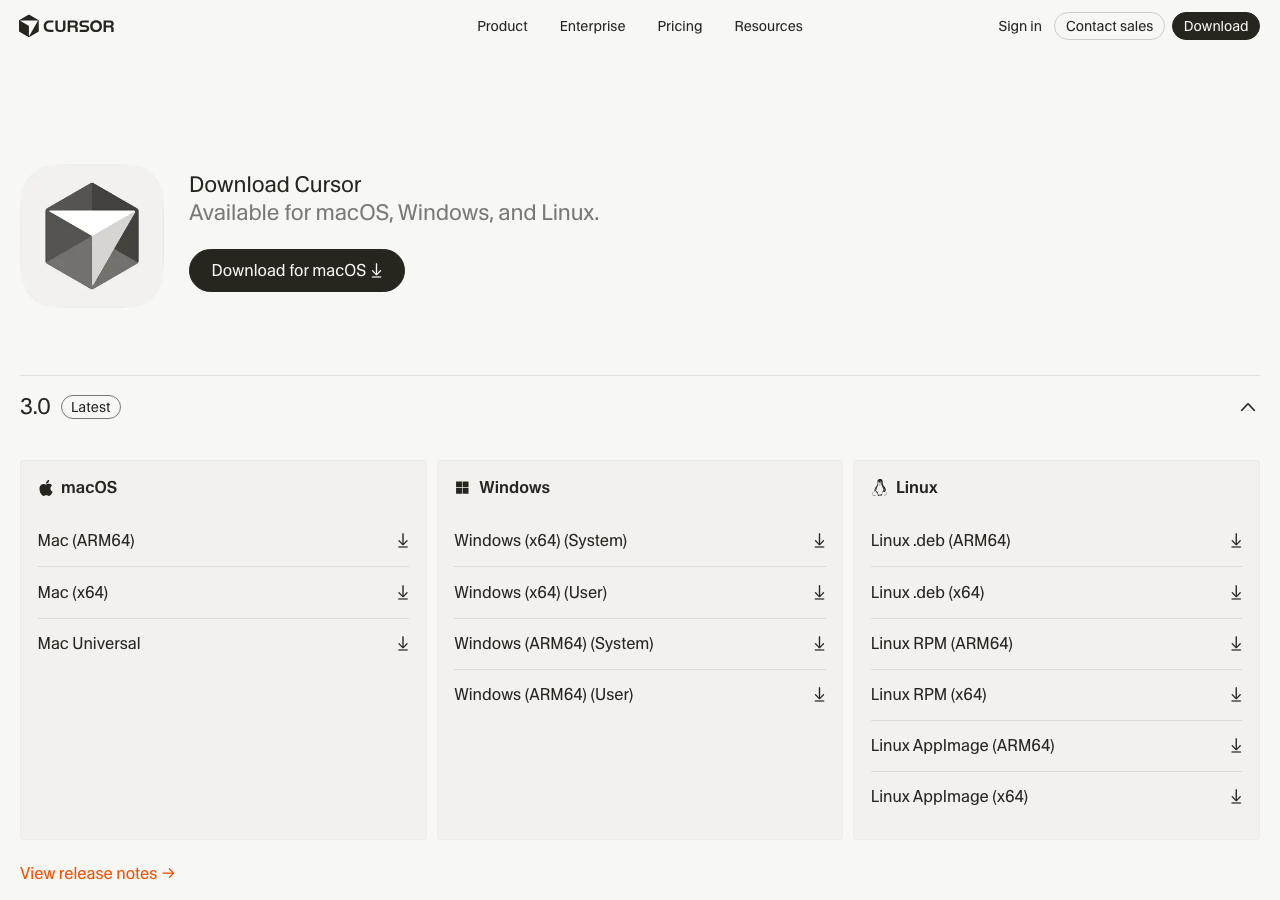Viewport: 1280px width, 900px height.
Task: Click Linux .deb (x64) download arrow icon
Action: (x=1236, y=593)
